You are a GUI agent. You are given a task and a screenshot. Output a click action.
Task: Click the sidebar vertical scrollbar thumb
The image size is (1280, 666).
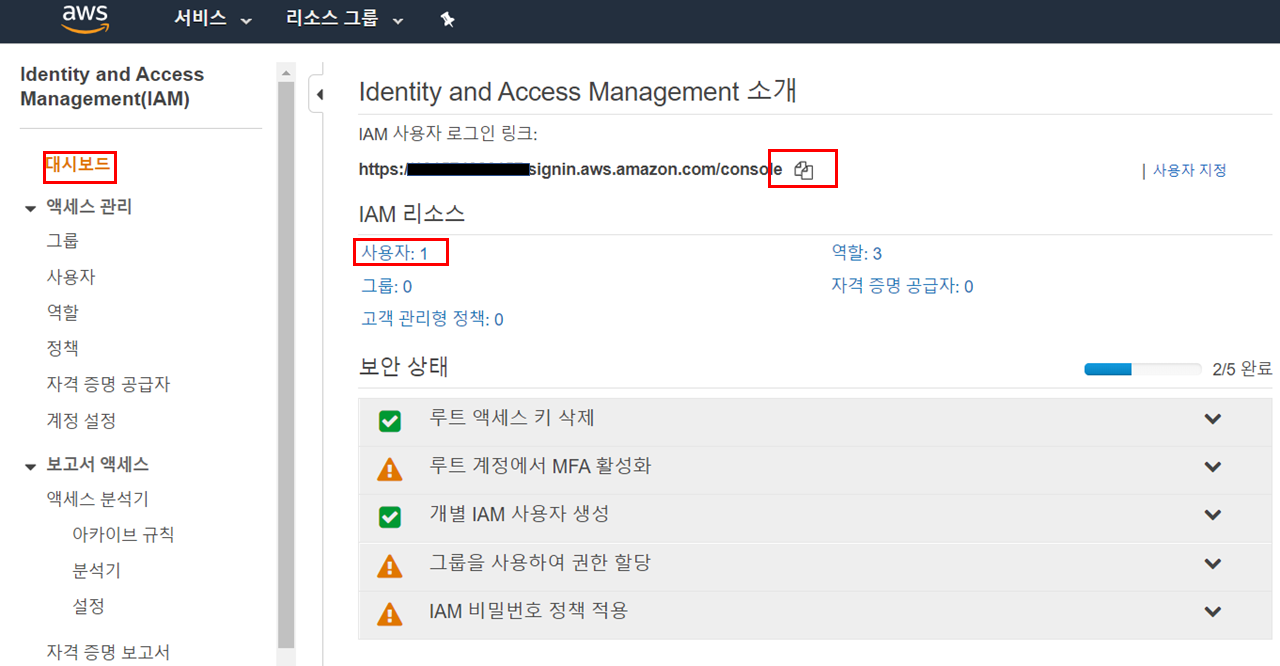tap(286, 365)
